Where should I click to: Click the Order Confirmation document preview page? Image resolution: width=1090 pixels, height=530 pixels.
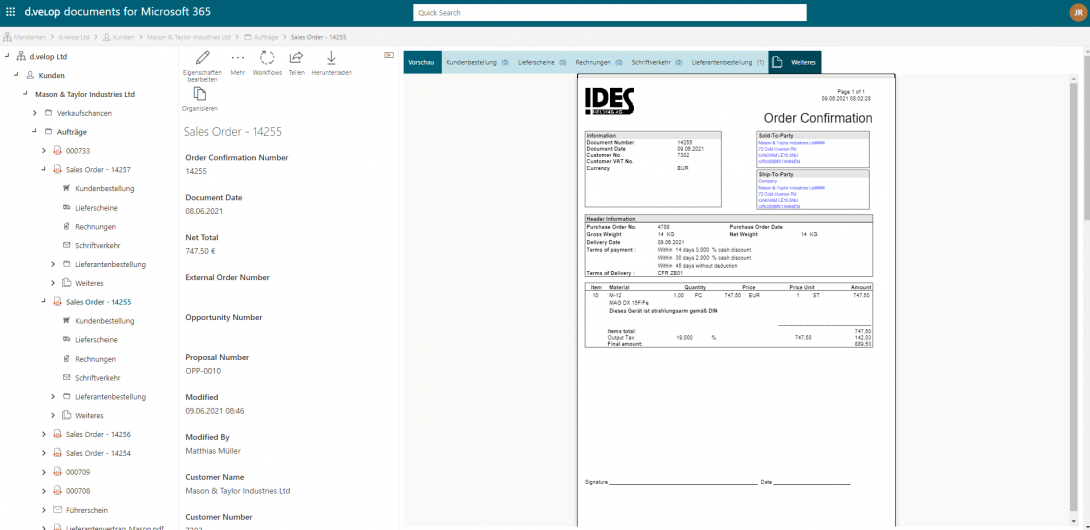(x=736, y=300)
